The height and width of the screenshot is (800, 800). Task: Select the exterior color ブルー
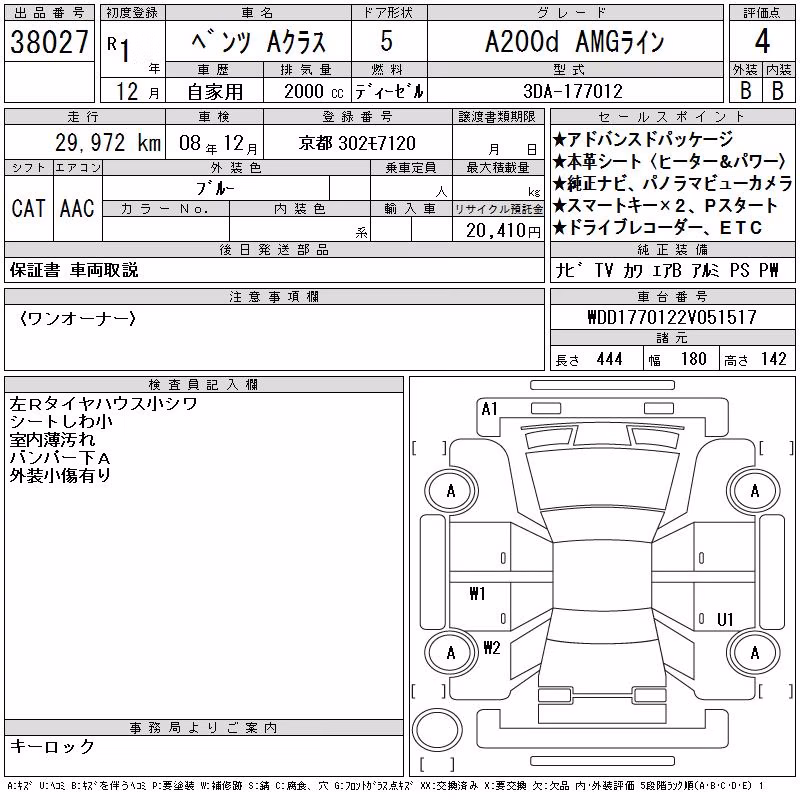[215, 188]
